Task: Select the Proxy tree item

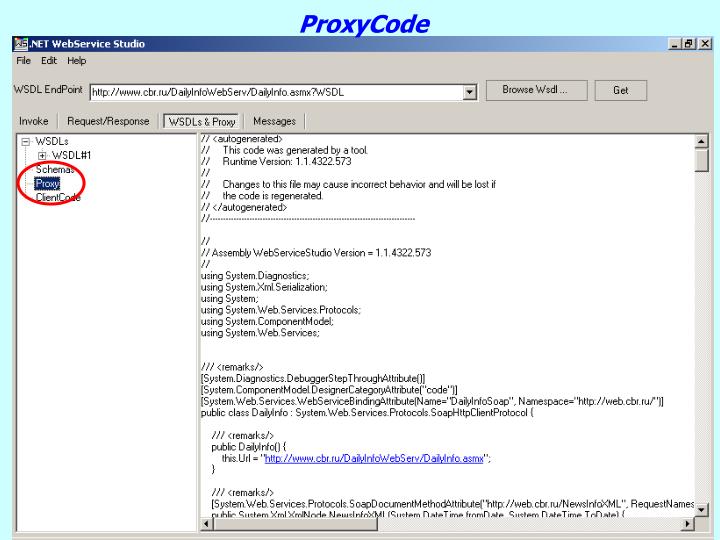Action: coord(47,184)
